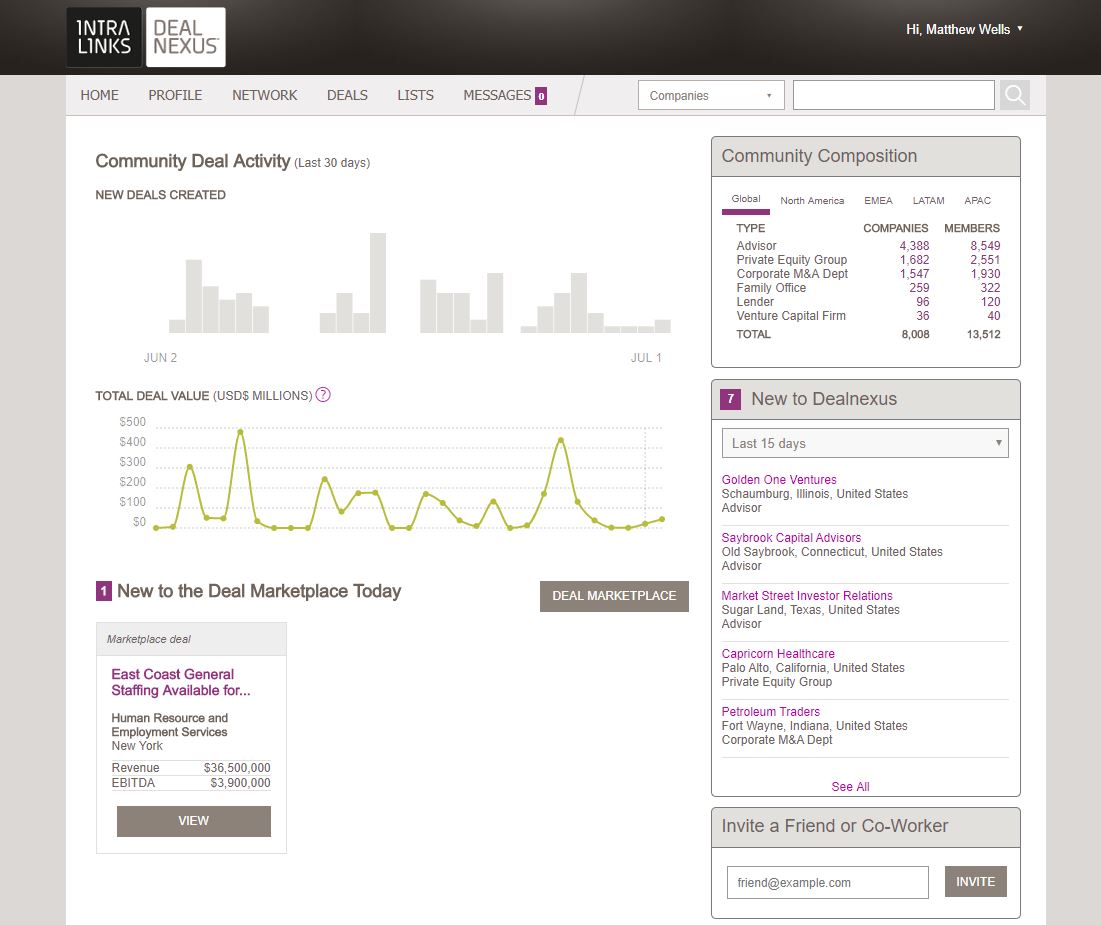The width and height of the screenshot is (1101, 925).
Task: Click the DEAL MARKETPLACE button
Action: coord(614,596)
